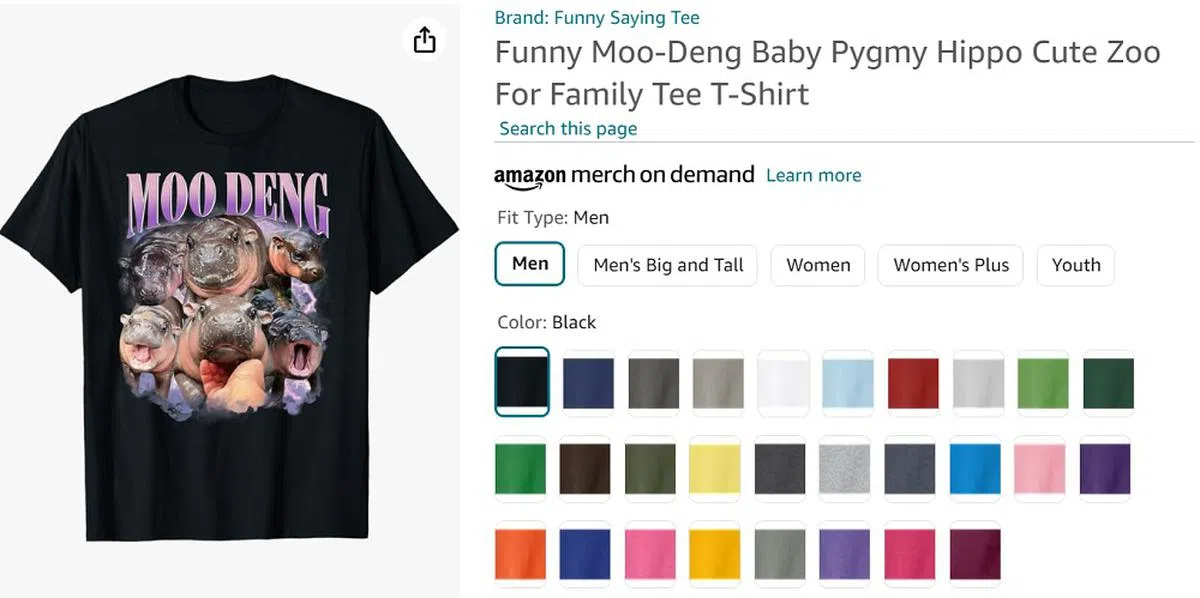Choose the white color swatch
The image size is (1200, 598).
point(783,382)
